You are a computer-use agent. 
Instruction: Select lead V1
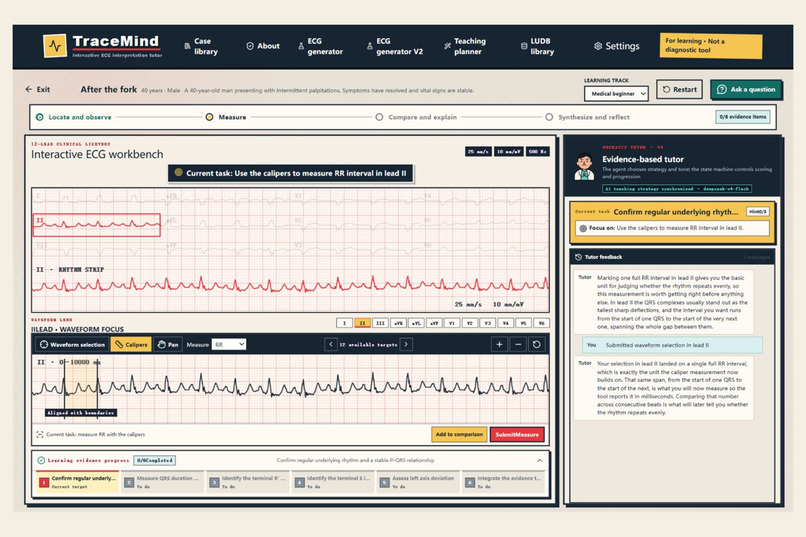(452, 323)
